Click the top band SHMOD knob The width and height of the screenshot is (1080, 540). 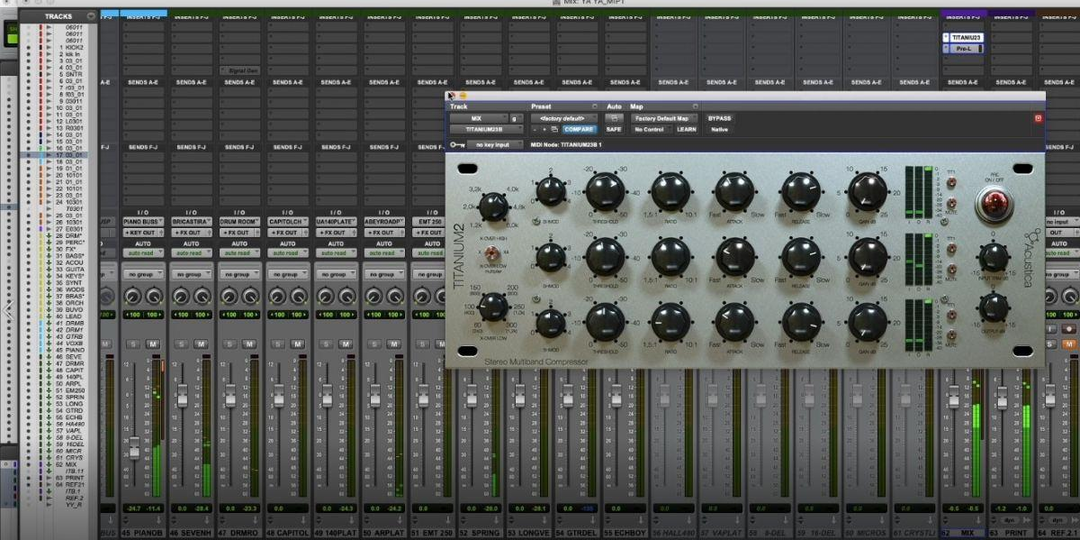click(x=551, y=191)
